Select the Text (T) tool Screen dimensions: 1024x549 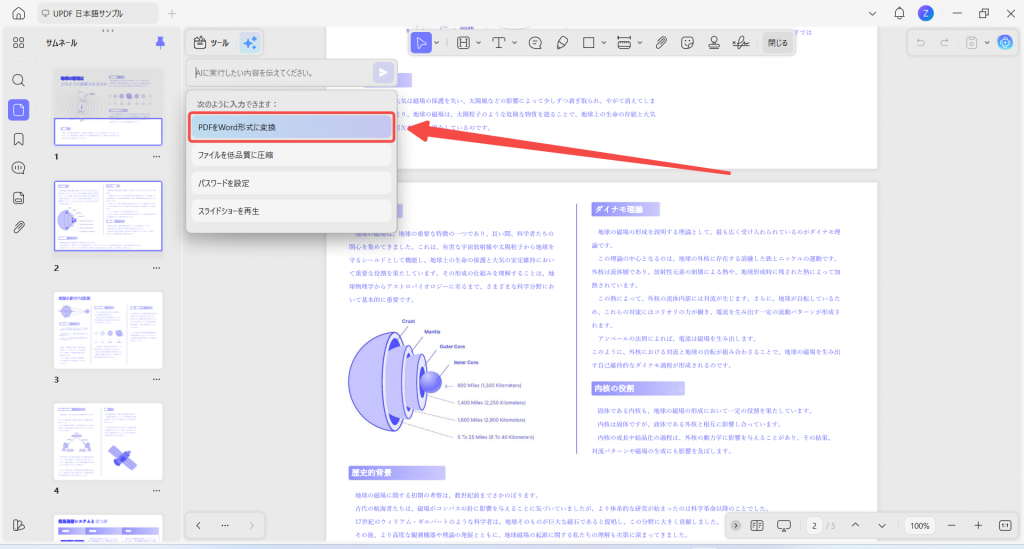tap(498, 43)
